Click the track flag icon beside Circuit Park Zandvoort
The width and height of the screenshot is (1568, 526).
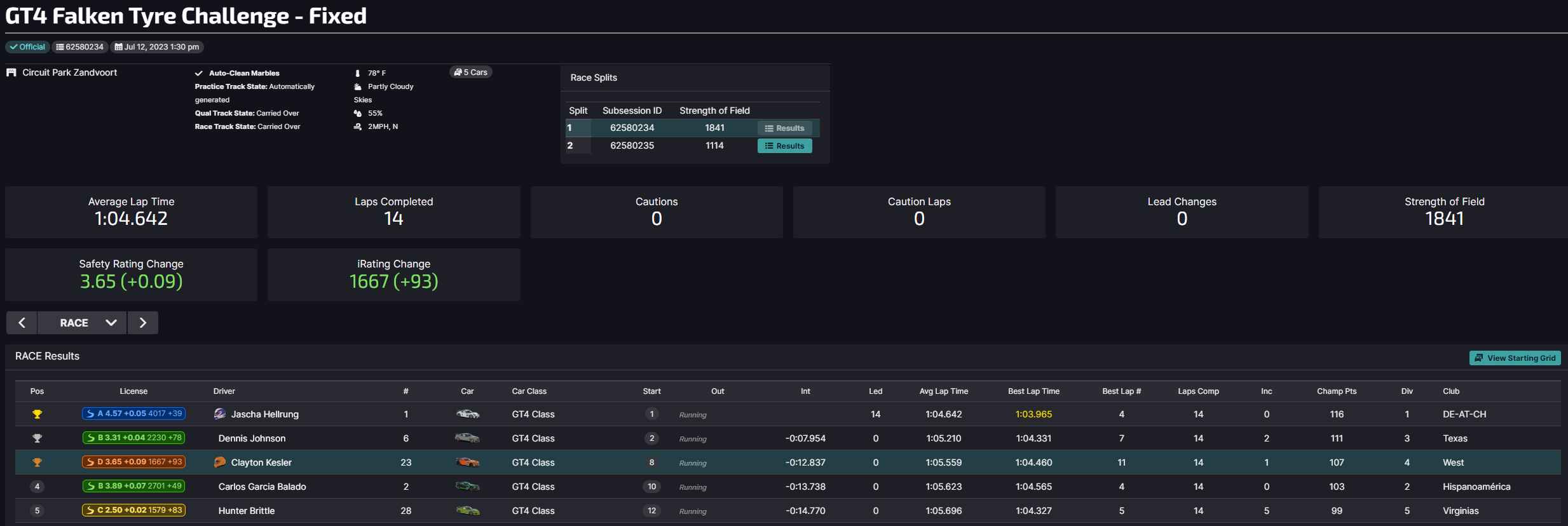pyautogui.click(x=11, y=72)
